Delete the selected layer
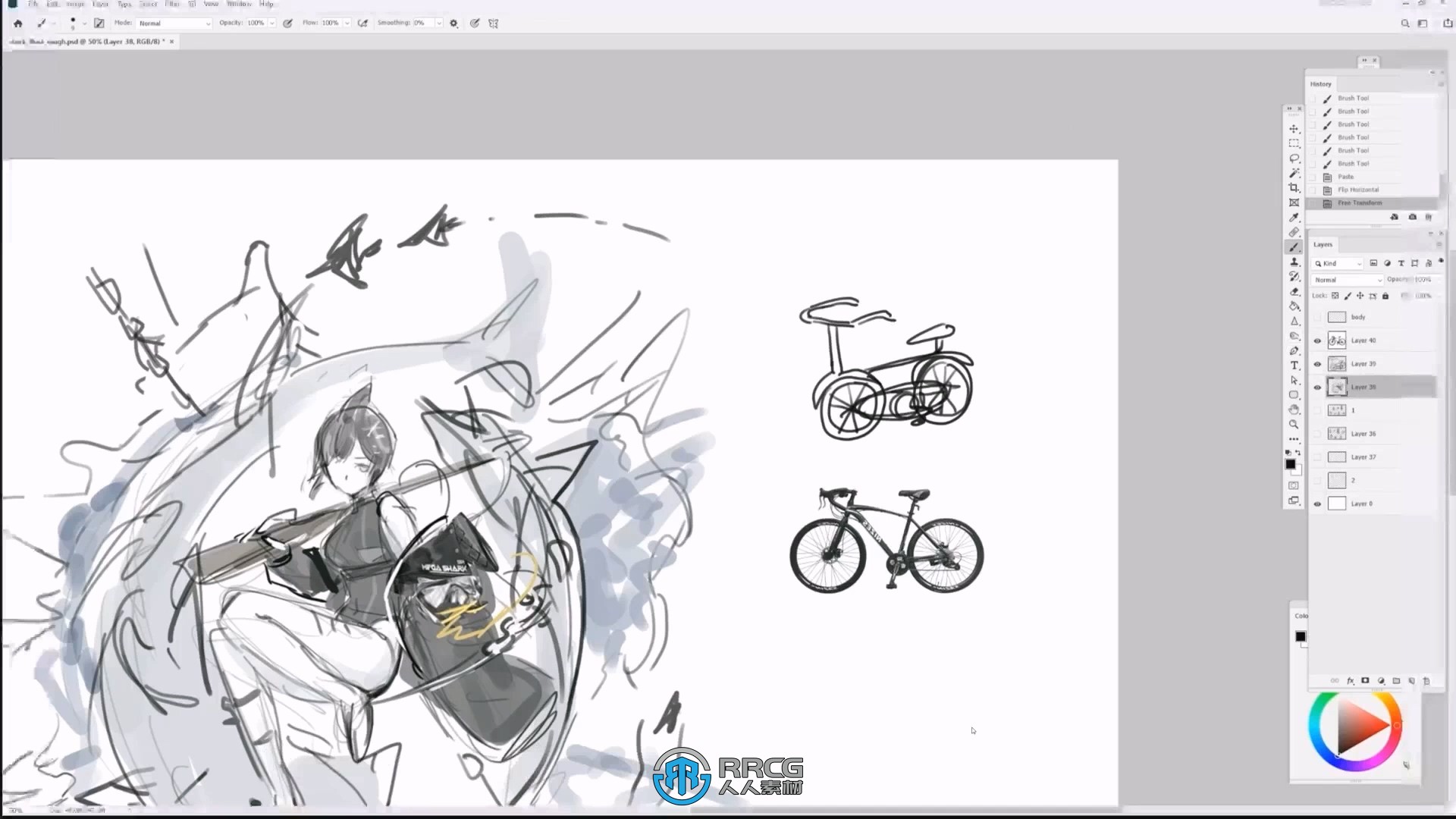The image size is (1456, 819). point(1426,681)
